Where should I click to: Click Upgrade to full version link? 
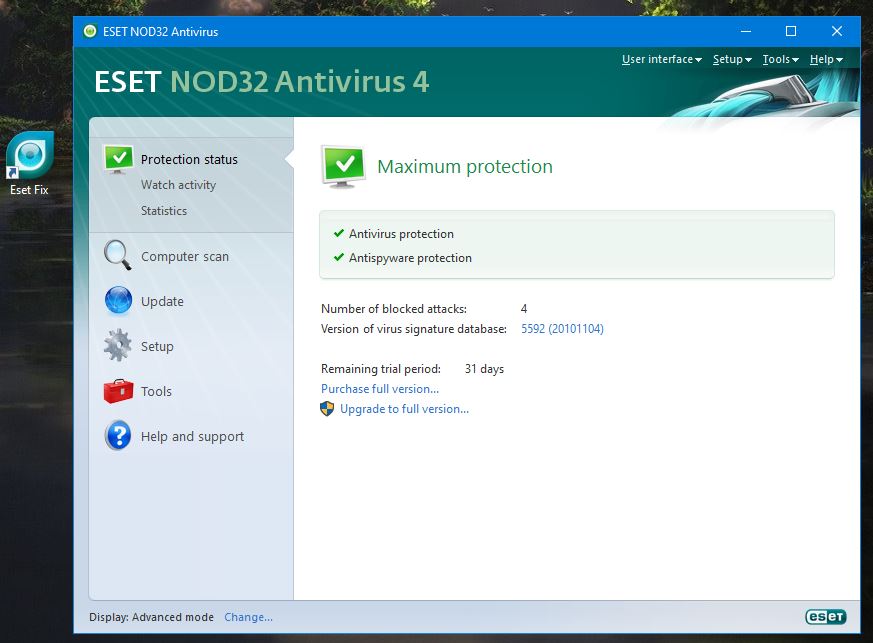(x=404, y=409)
